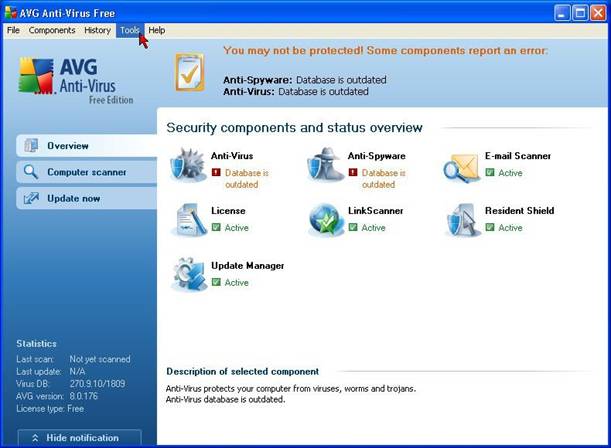The height and width of the screenshot is (448, 611).
Task: Click the LinkScanner component label
Action: pos(376,211)
